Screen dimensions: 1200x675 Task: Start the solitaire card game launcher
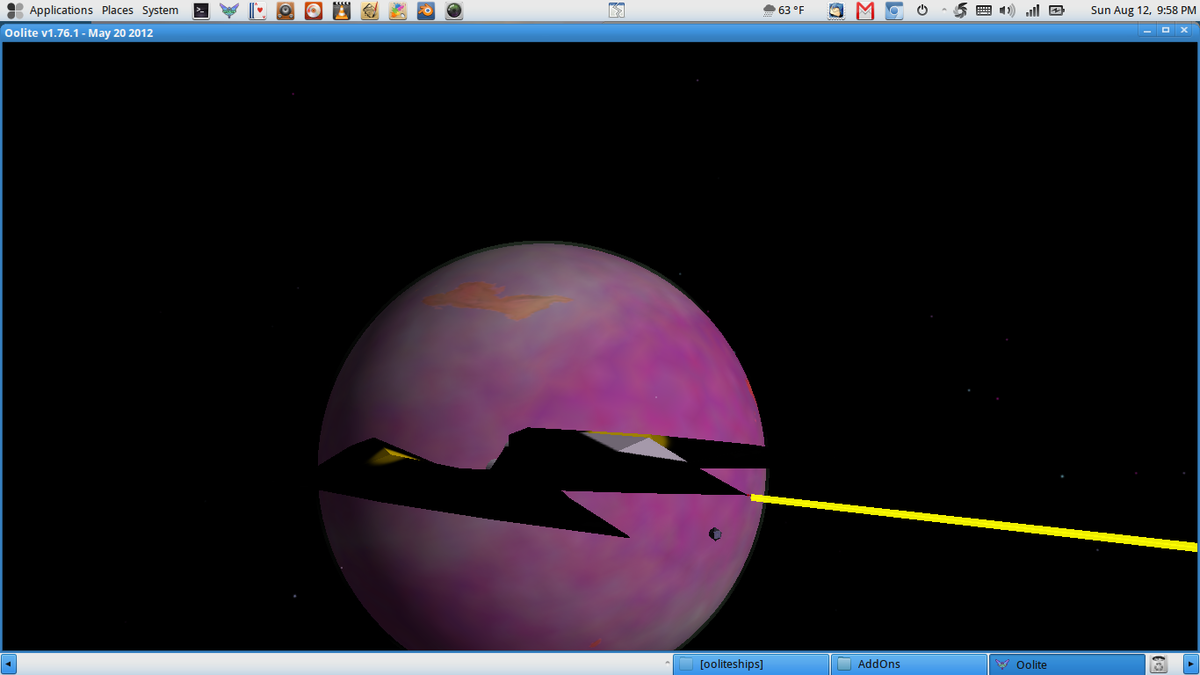[x=257, y=11]
